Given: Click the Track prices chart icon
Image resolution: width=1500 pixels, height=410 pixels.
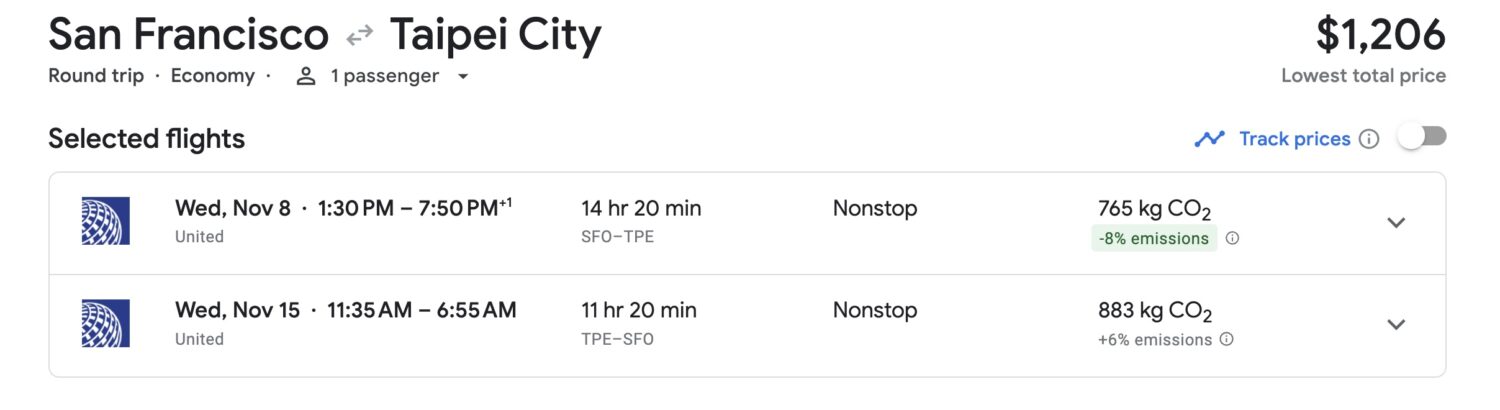Looking at the screenshot, I should click(x=1209, y=139).
